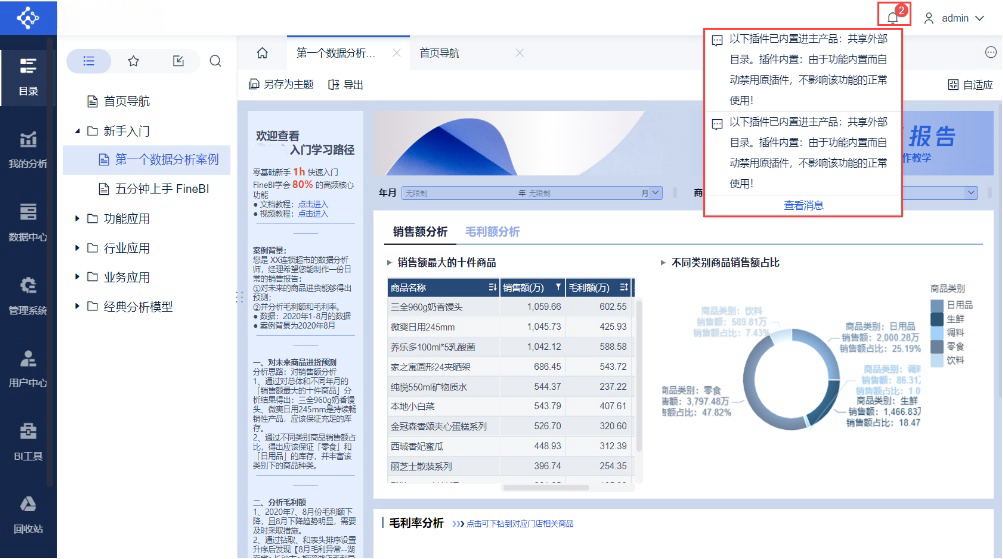
Task: Open 回收站 recycle bin in sidebar
Action: tap(28, 515)
